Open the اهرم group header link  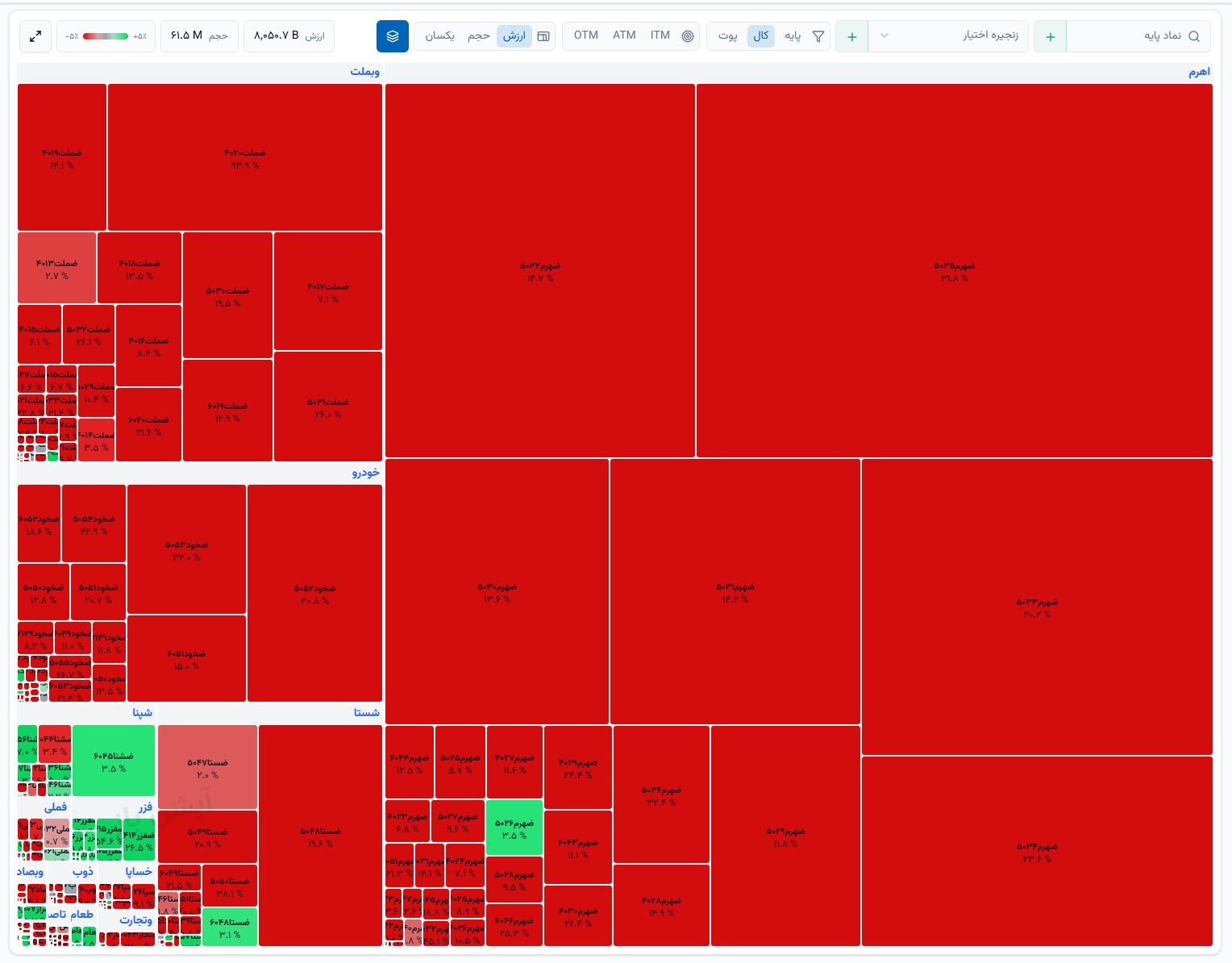1199,72
